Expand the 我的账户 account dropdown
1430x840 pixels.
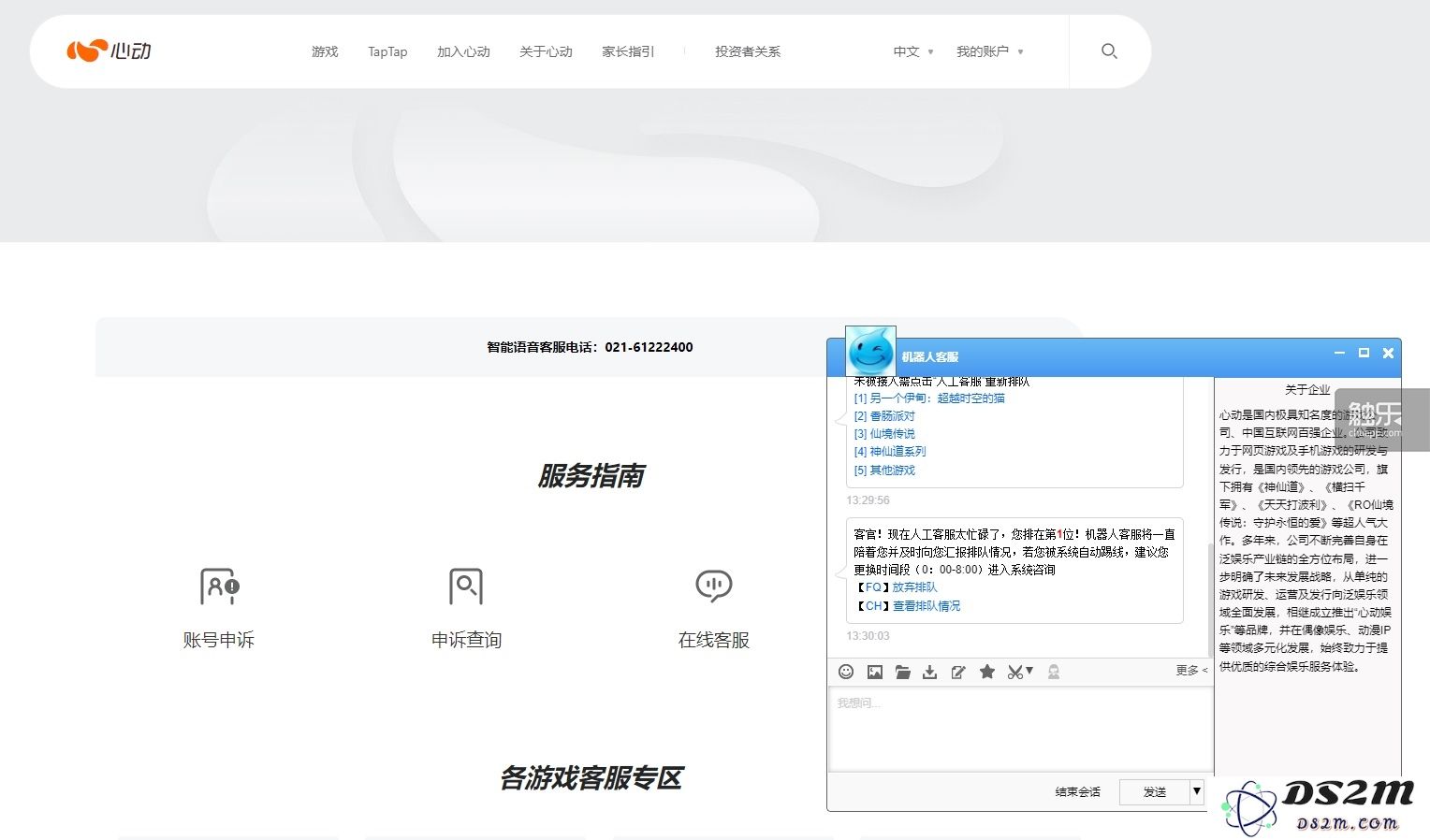(x=989, y=51)
